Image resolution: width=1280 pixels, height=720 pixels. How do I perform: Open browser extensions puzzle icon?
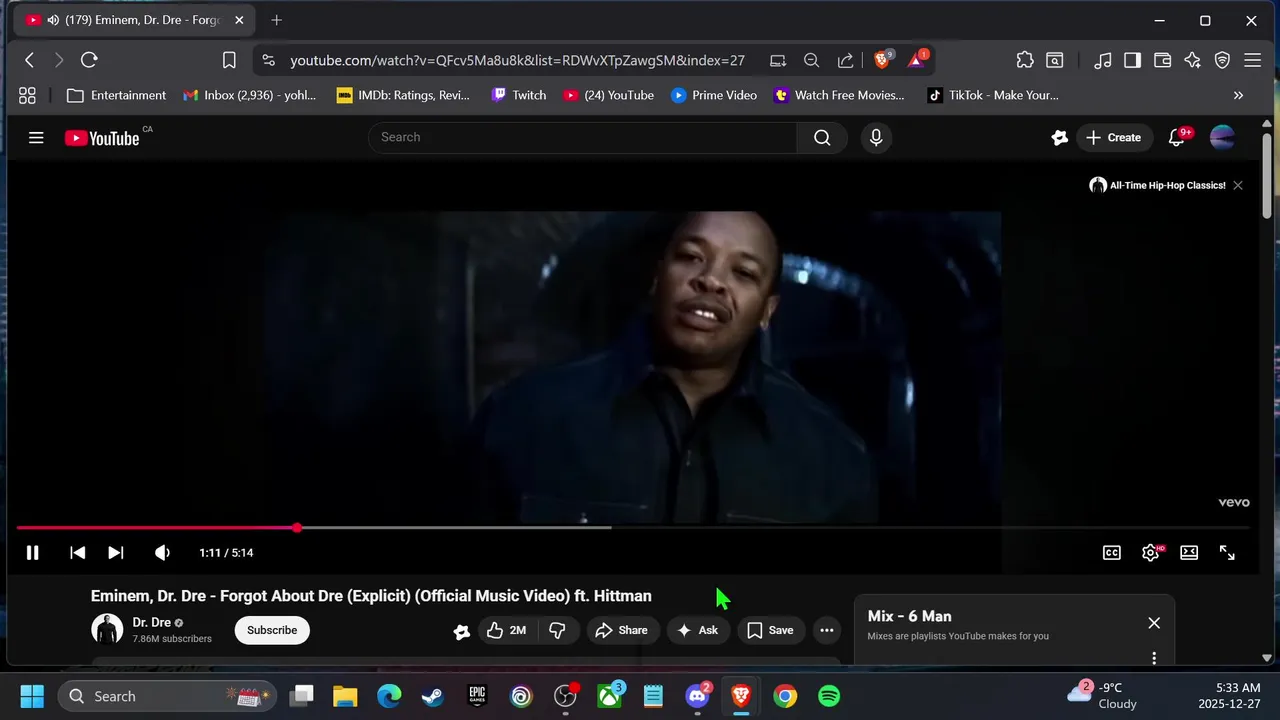click(1025, 60)
